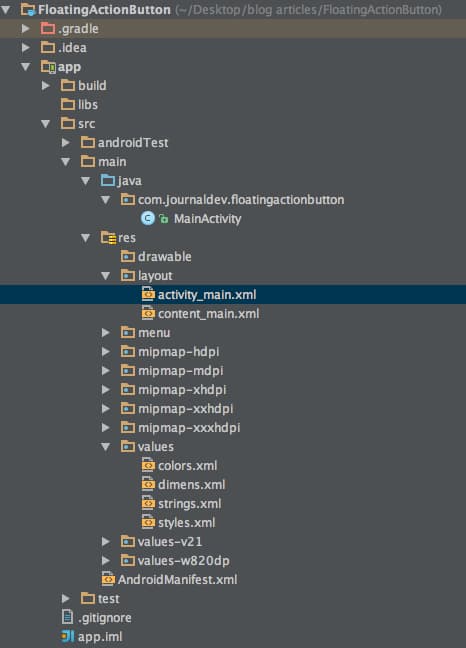Click the app.iml module file icon
Screen dimensions: 466x648
click(x=68, y=636)
